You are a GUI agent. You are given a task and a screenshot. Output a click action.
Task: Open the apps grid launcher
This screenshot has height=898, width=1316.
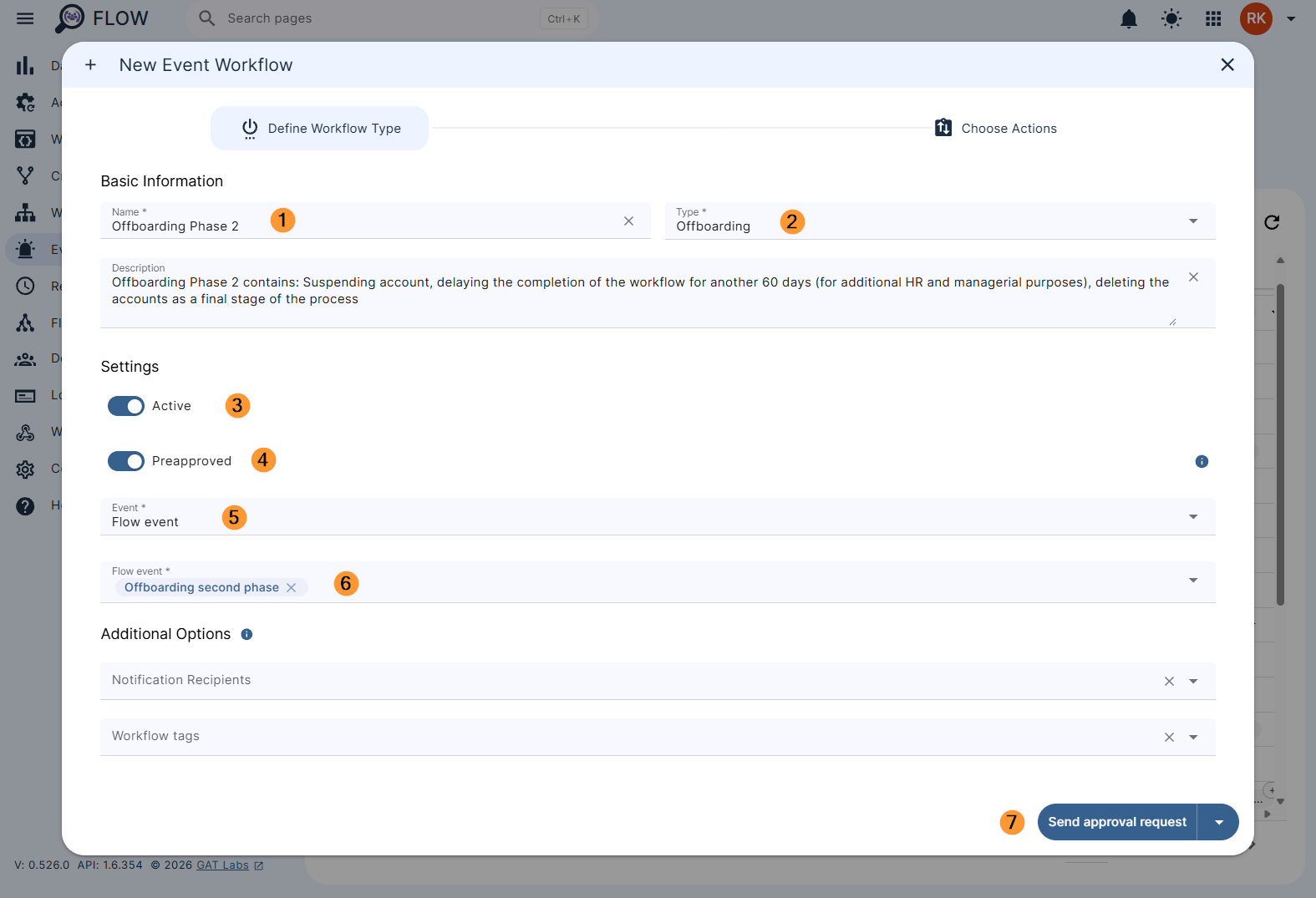click(x=1213, y=18)
